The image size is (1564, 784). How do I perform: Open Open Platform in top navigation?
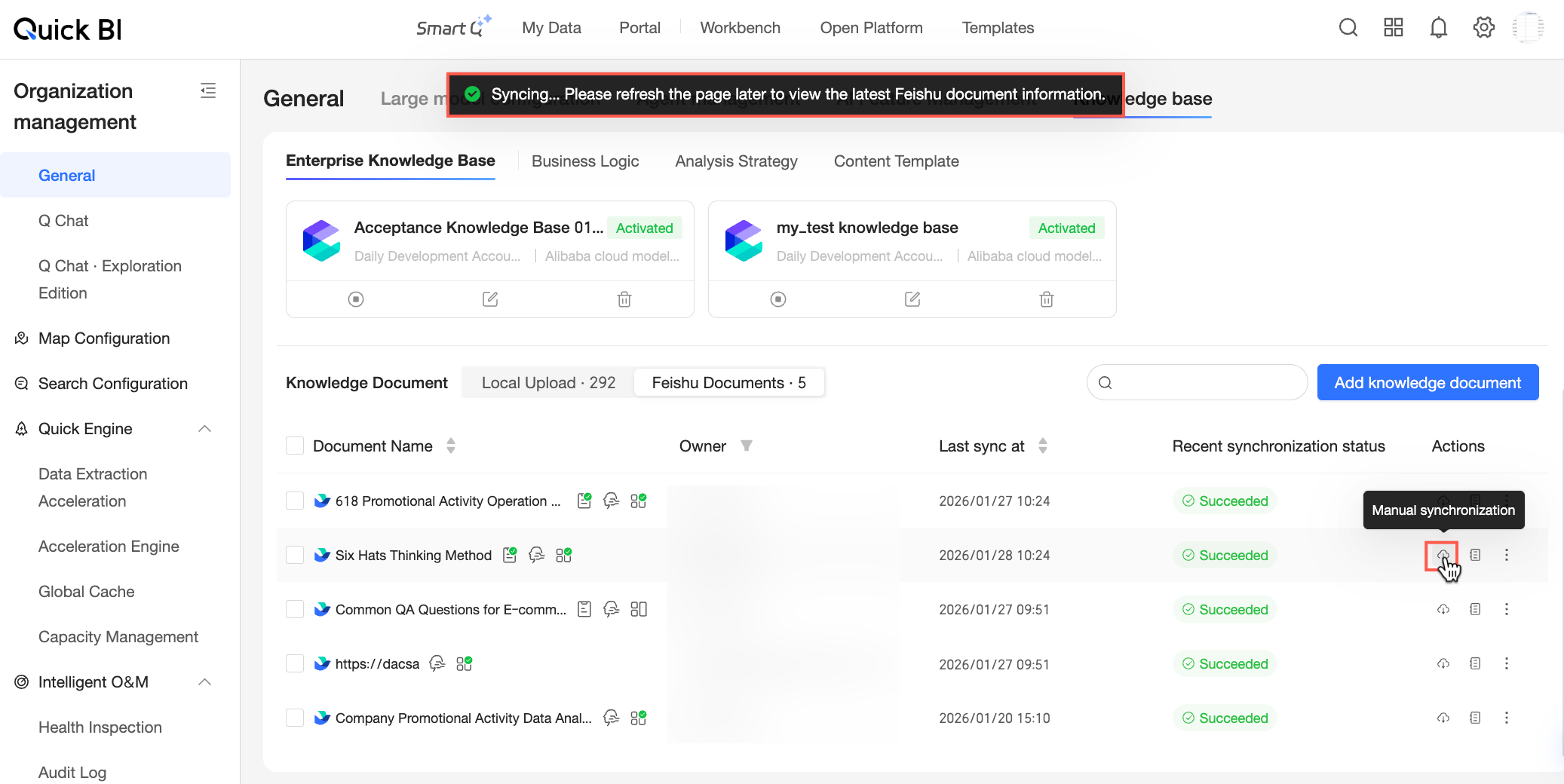coord(871,28)
